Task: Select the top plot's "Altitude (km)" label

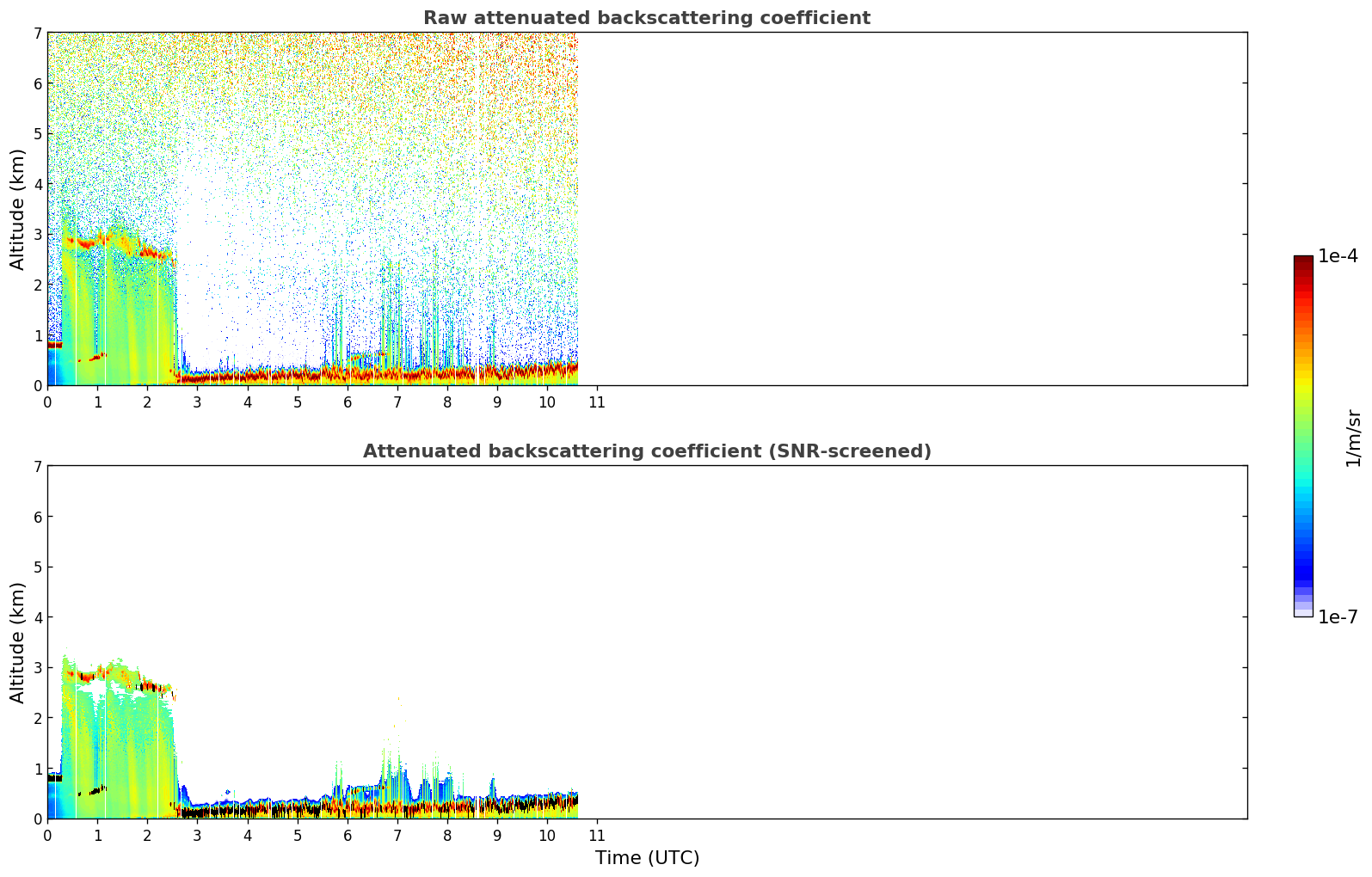Action: point(18,209)
